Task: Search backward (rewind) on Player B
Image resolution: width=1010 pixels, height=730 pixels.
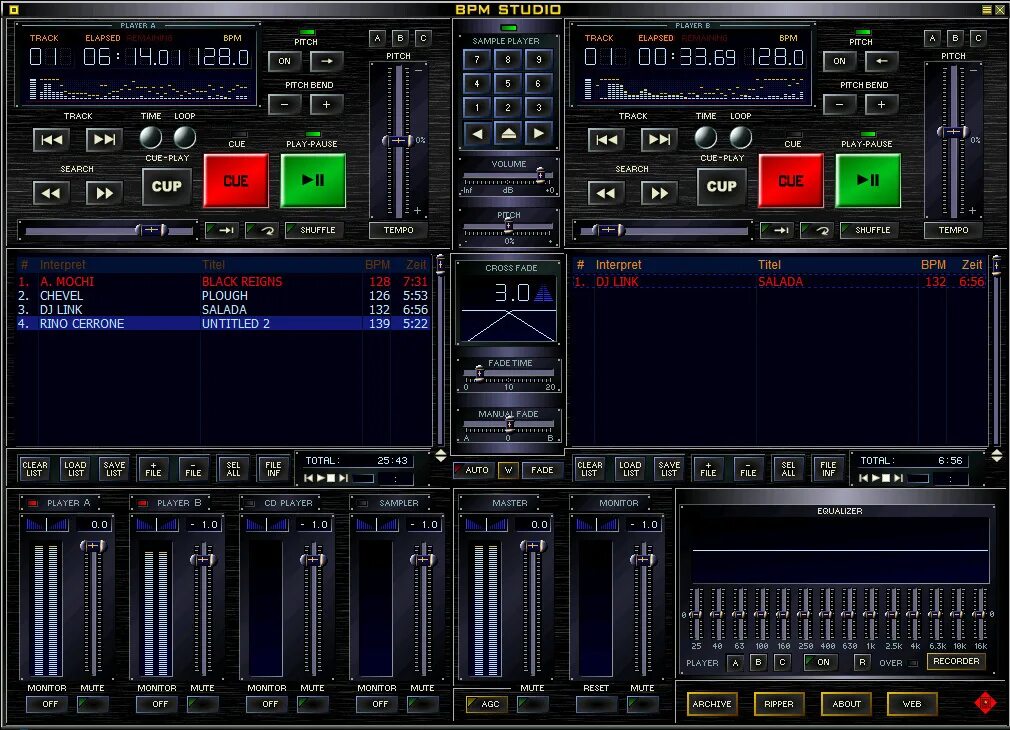Action: [606, 193]
